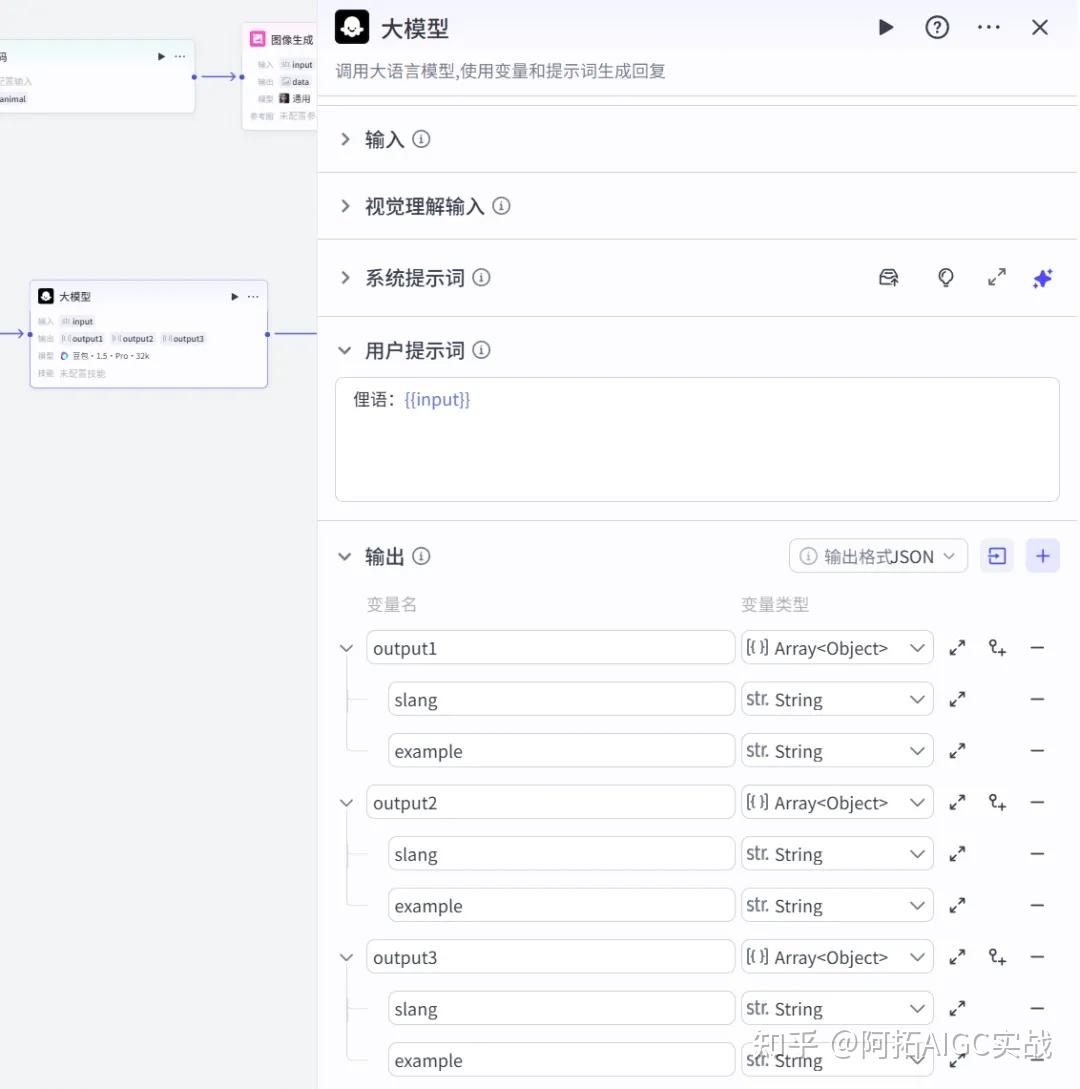Expand the 系统提示词 editor to fullscreen
The image size is (1080, 1089).
(x=996, y=278)
